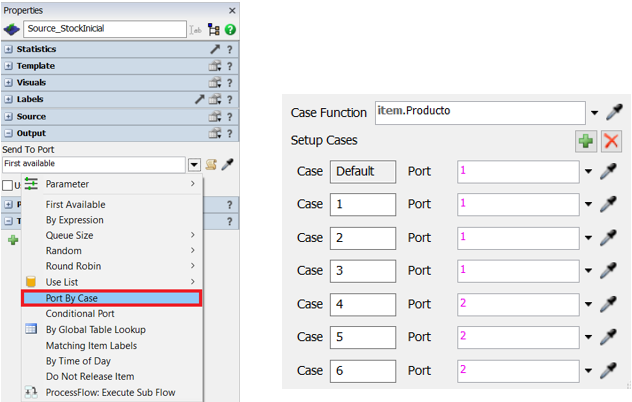Click the tree view icon beside the object name
The image size is (632, 402).
(213, 30)
